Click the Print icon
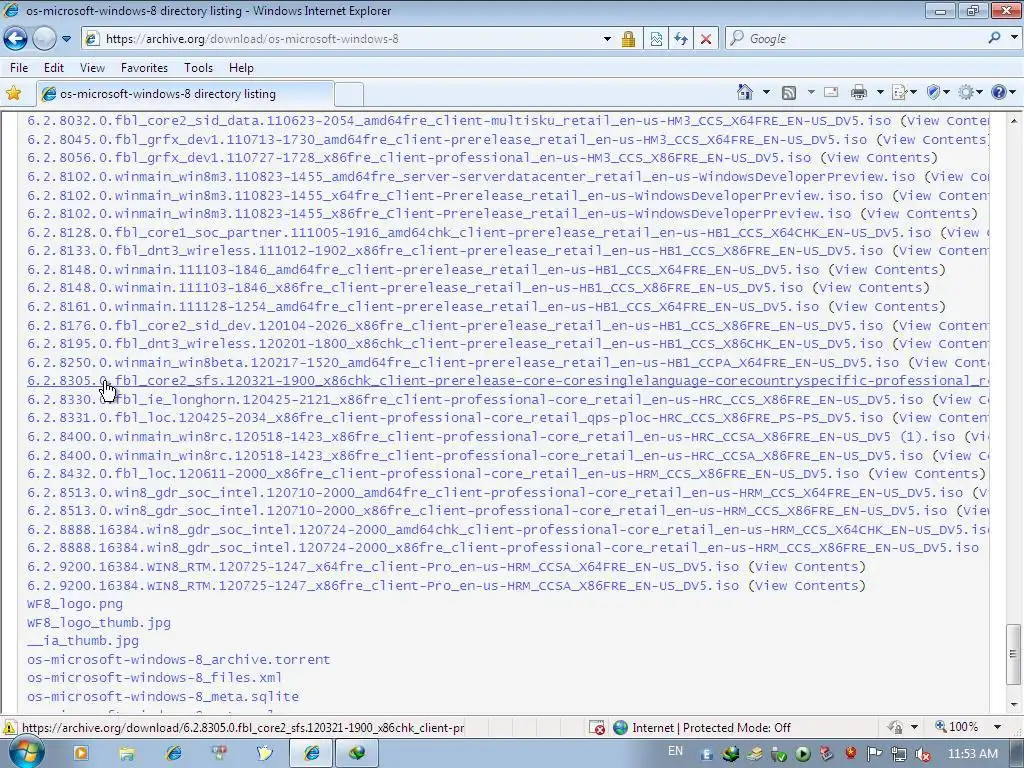 [859, 93]
